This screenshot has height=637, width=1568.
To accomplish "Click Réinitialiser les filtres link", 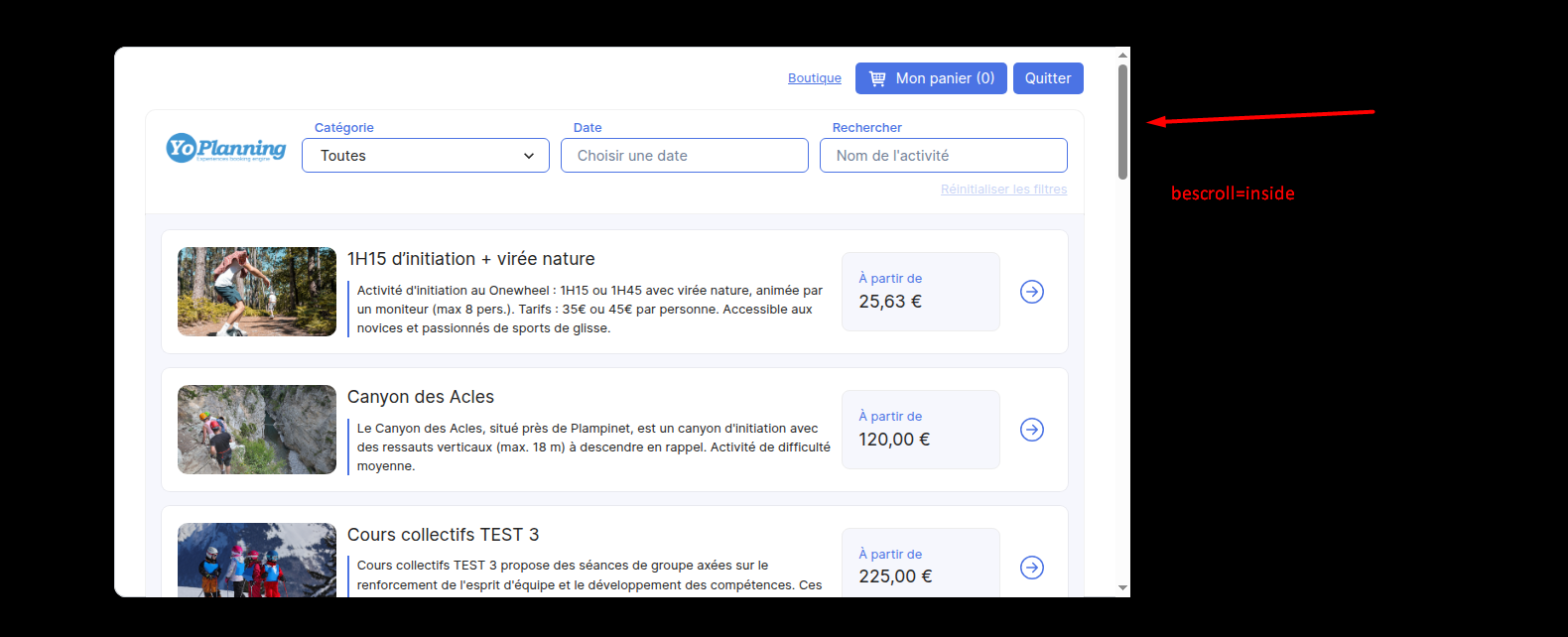I will point(1004,190).
